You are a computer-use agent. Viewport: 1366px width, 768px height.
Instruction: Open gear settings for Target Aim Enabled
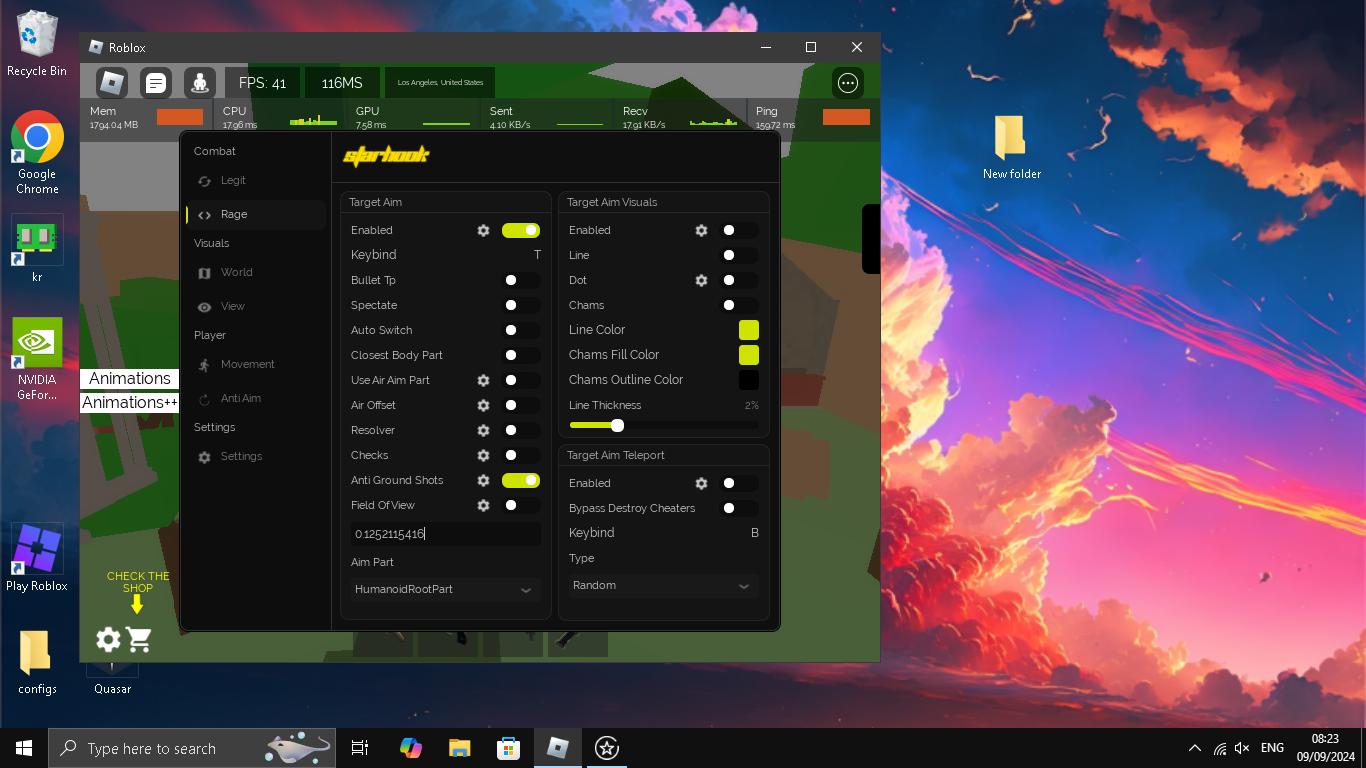tap(483, 230)
